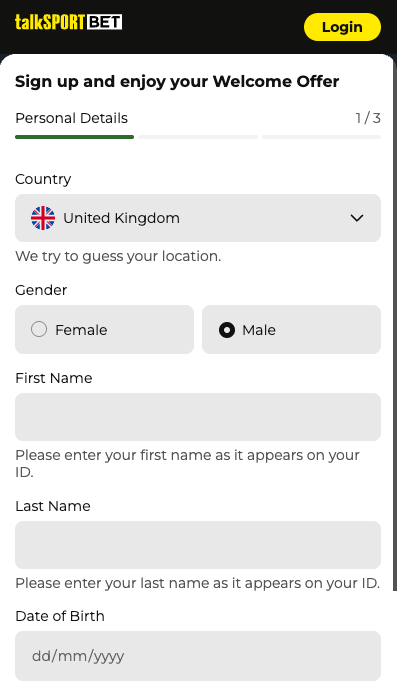Select the Male radio button
This screenshot has width=397, height=682.
coord(227,330)
